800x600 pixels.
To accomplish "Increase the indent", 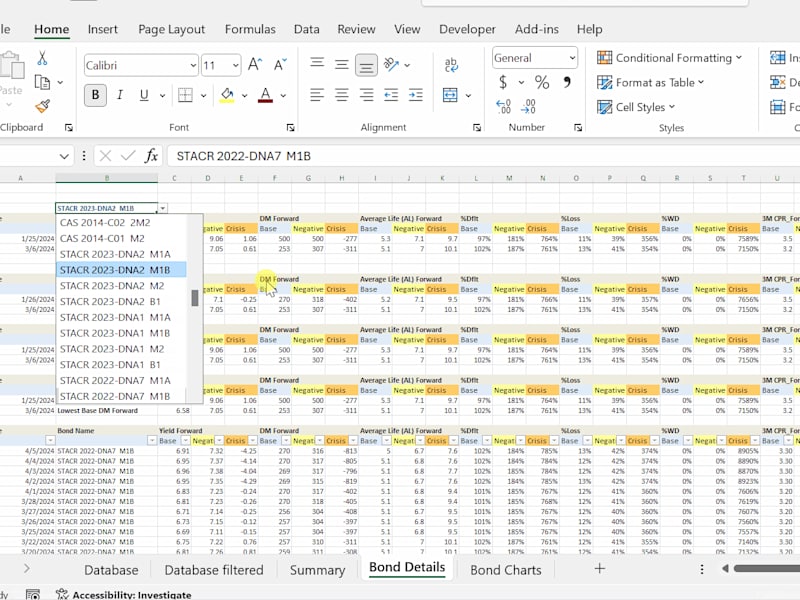I will coord(415,95).
